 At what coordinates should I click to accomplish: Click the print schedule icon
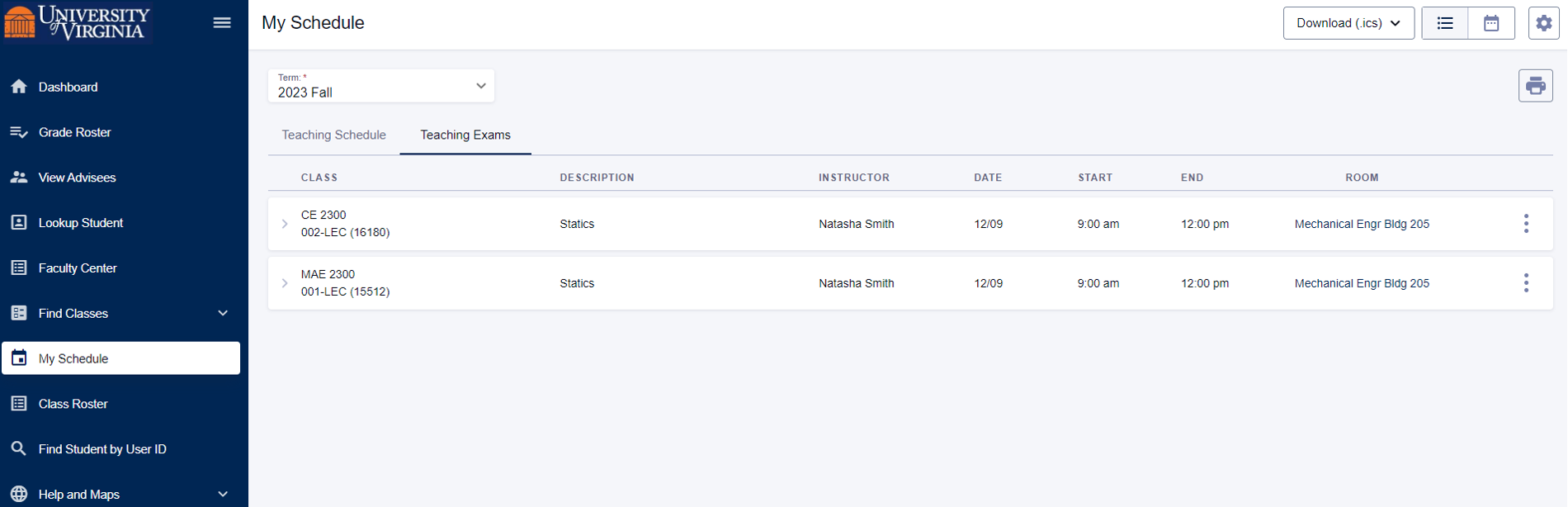[1536, 86]
